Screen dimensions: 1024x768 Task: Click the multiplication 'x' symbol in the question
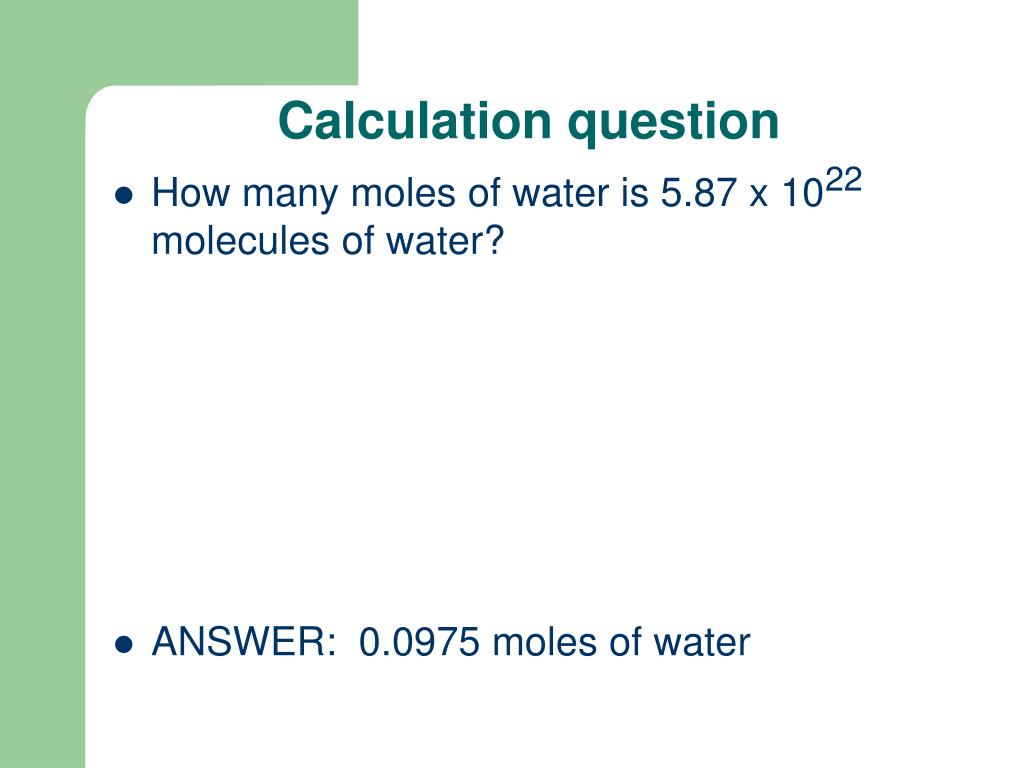(x=759, y=197)
